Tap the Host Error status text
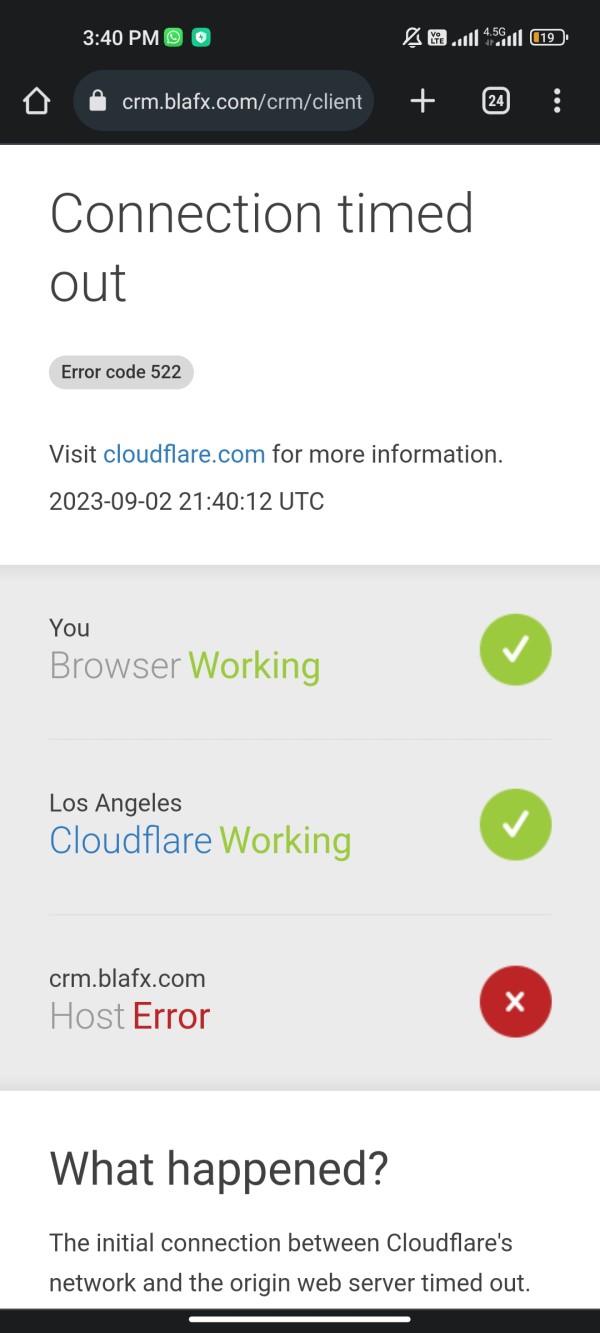Image resolution: width=600 pixels, height=1333 pixels. pos(130,1016)
